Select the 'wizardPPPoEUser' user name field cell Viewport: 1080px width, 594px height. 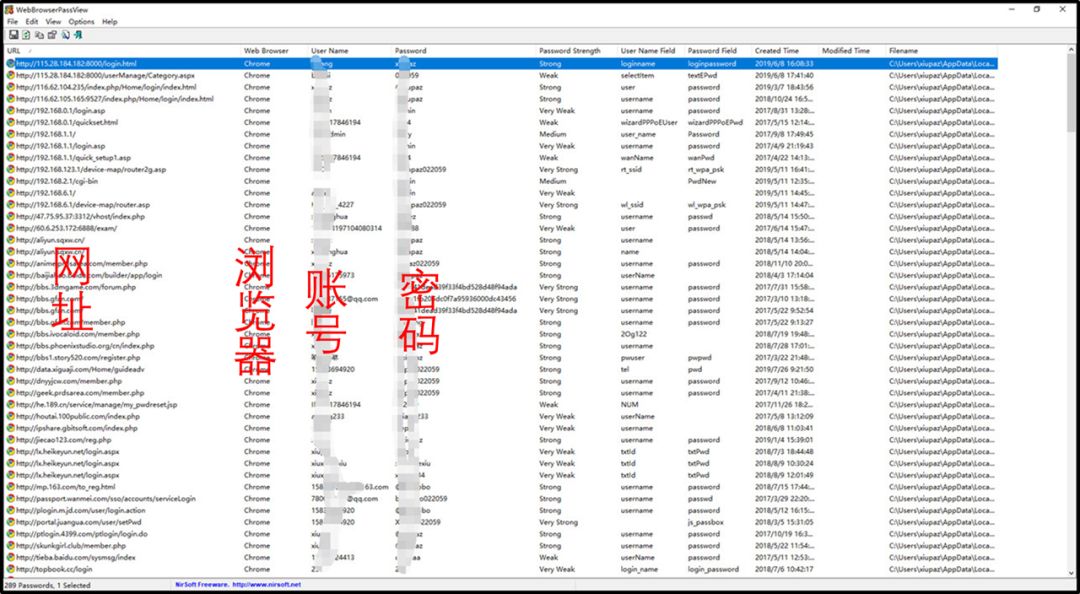tap(649, 122)
